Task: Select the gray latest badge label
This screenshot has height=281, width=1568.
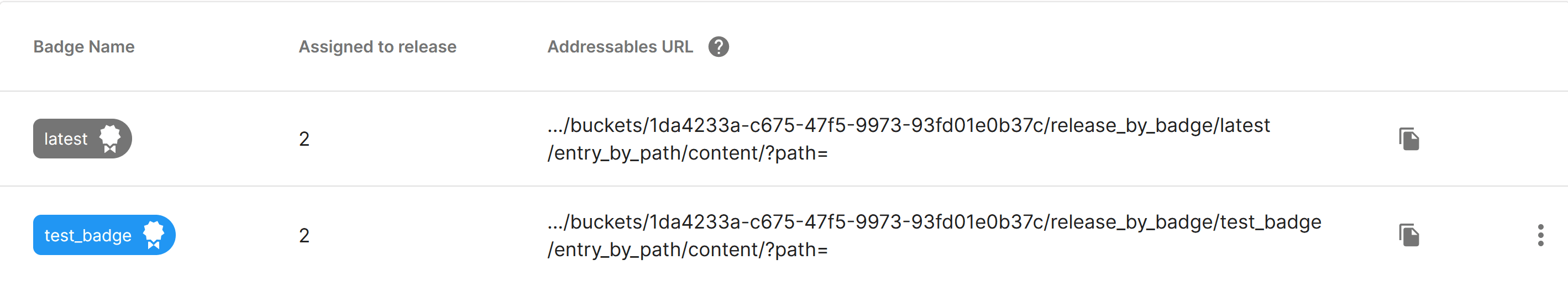Action: tap(66, 139)
